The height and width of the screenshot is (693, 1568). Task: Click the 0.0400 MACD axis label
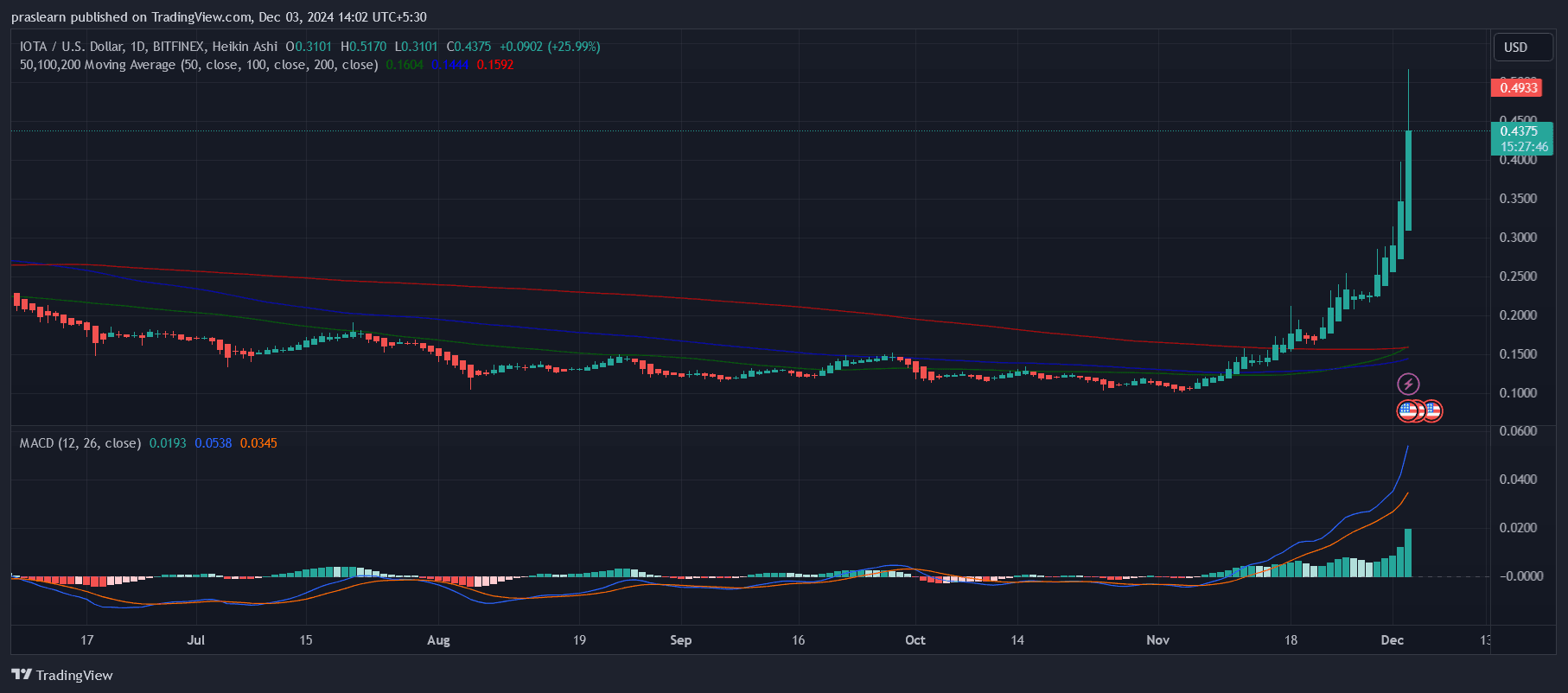(1519, 480)
